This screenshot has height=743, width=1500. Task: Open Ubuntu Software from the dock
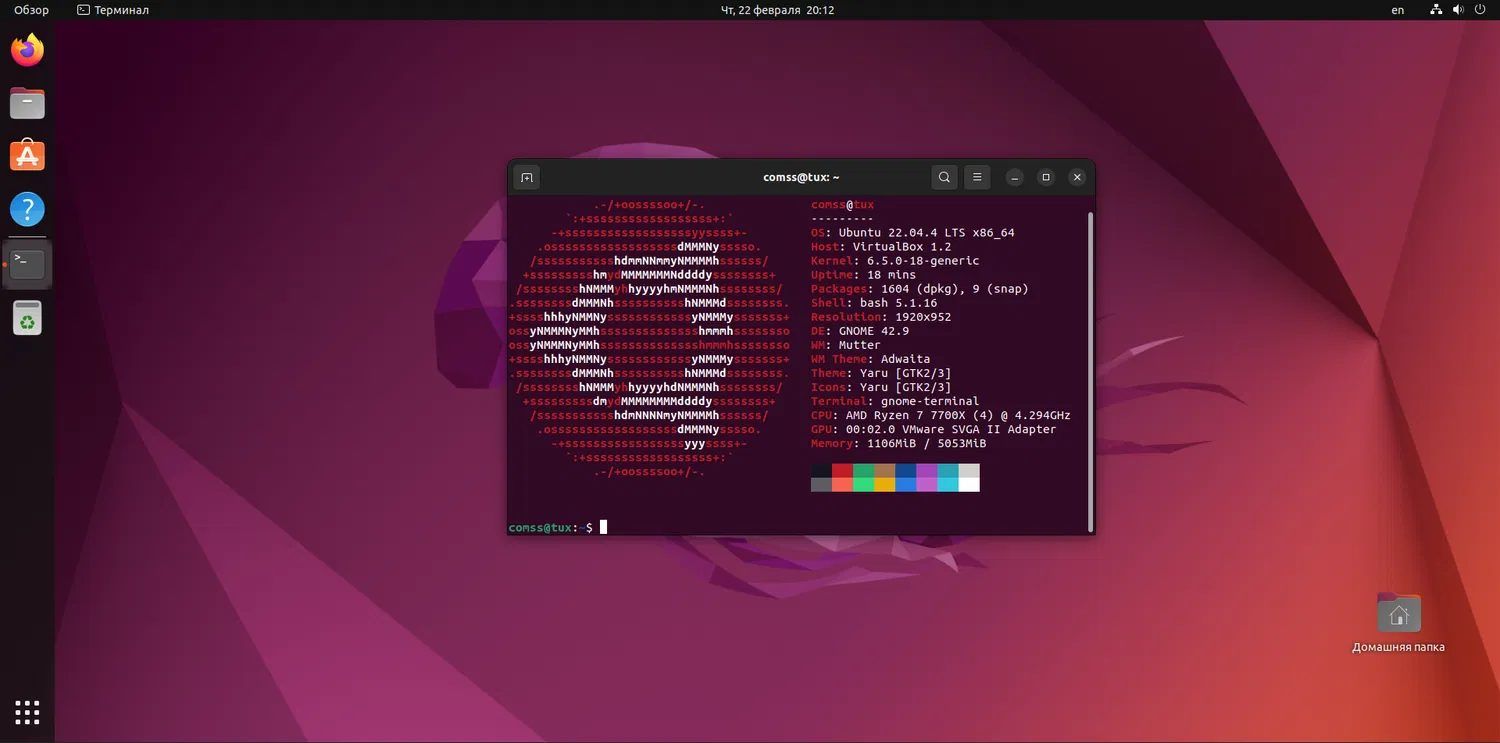tap(27, 156)
